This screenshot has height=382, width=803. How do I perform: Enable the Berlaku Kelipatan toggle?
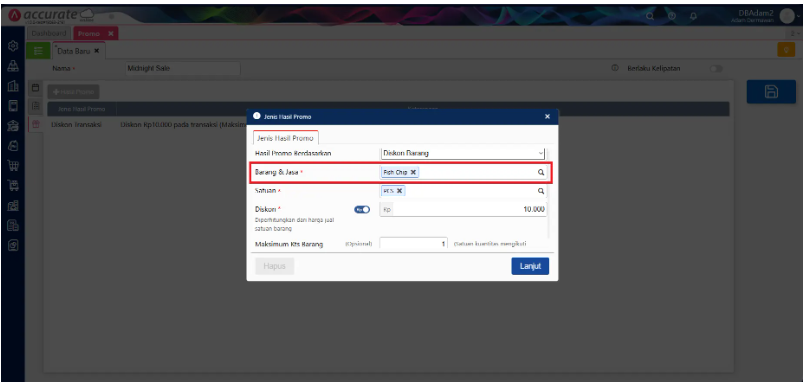716,69
